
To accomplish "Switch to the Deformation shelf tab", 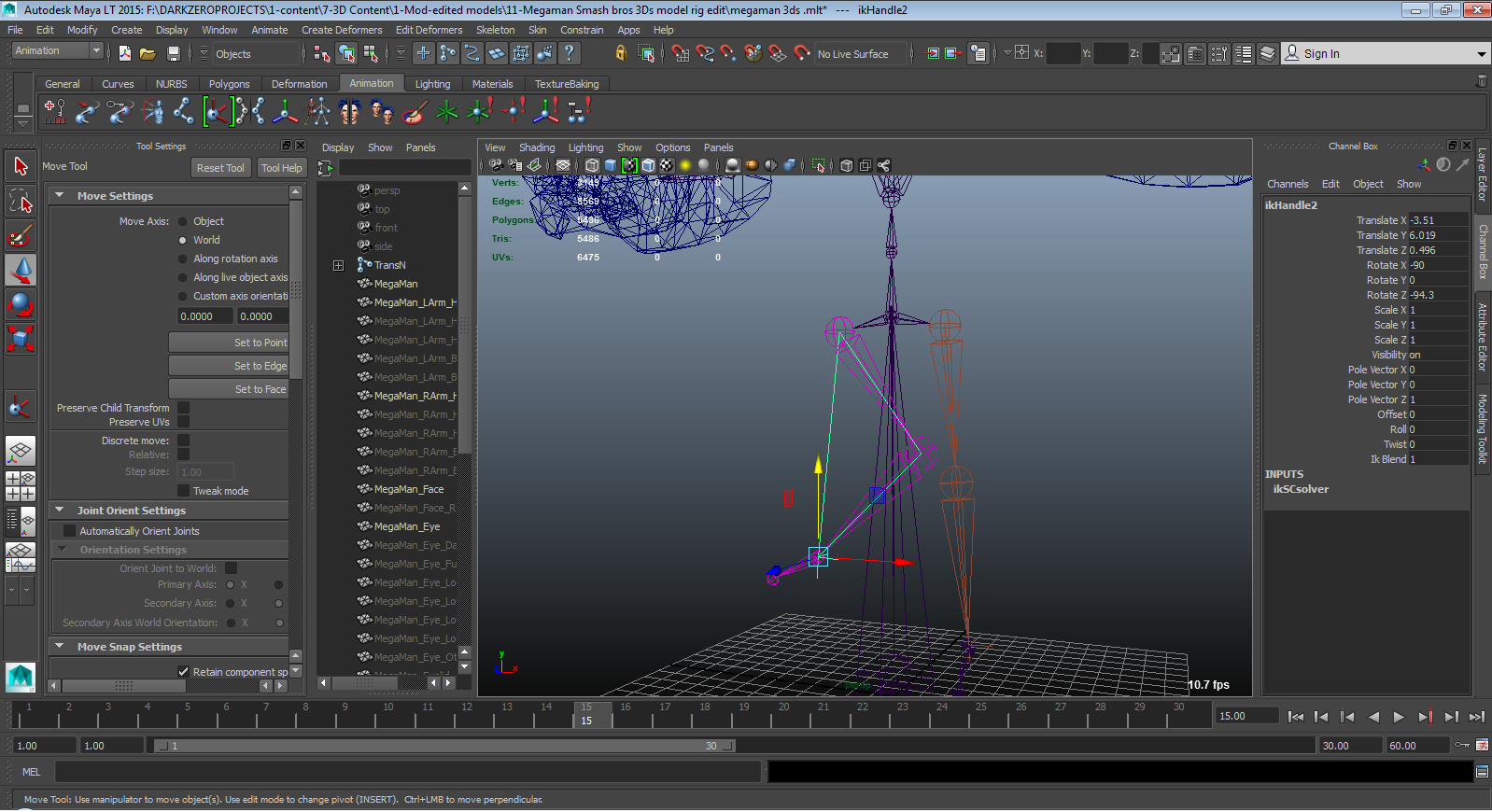I will point(299,84).
